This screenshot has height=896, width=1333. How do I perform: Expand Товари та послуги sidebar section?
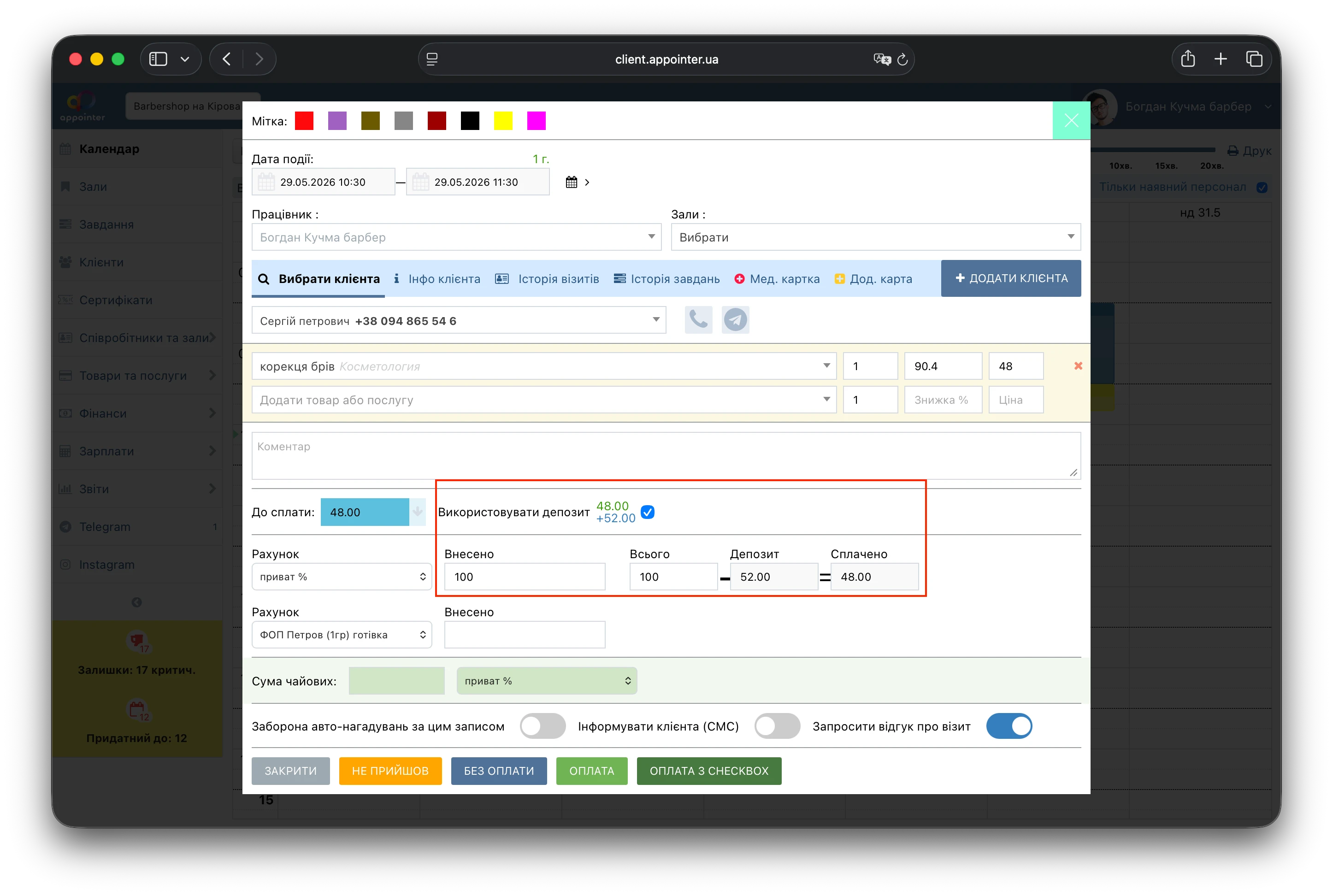point(137,376)
